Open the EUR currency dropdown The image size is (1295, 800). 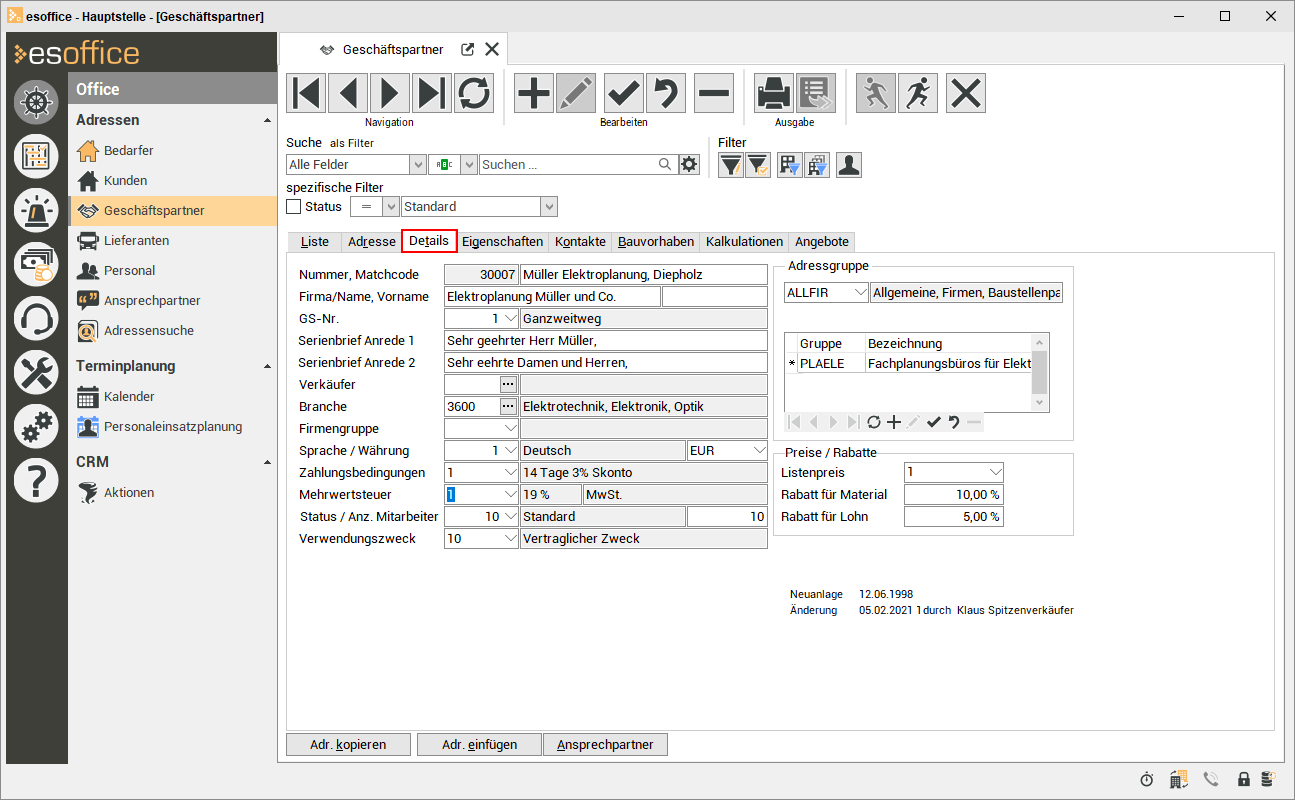[x=757, y=451]
